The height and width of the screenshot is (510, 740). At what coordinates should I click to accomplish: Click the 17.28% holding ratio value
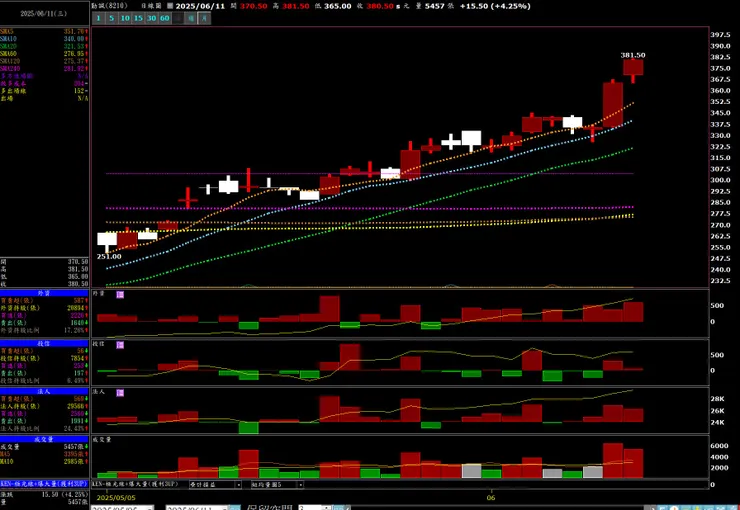[x=75, y=331]
